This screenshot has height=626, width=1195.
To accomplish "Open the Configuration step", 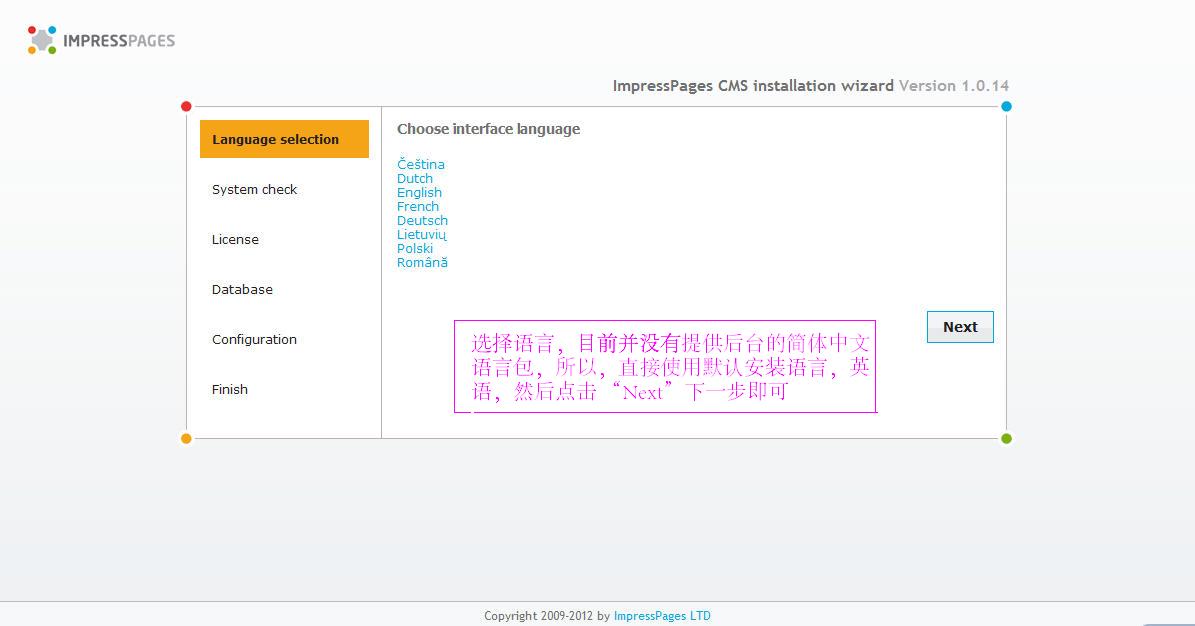I will (x=255, y=339).
